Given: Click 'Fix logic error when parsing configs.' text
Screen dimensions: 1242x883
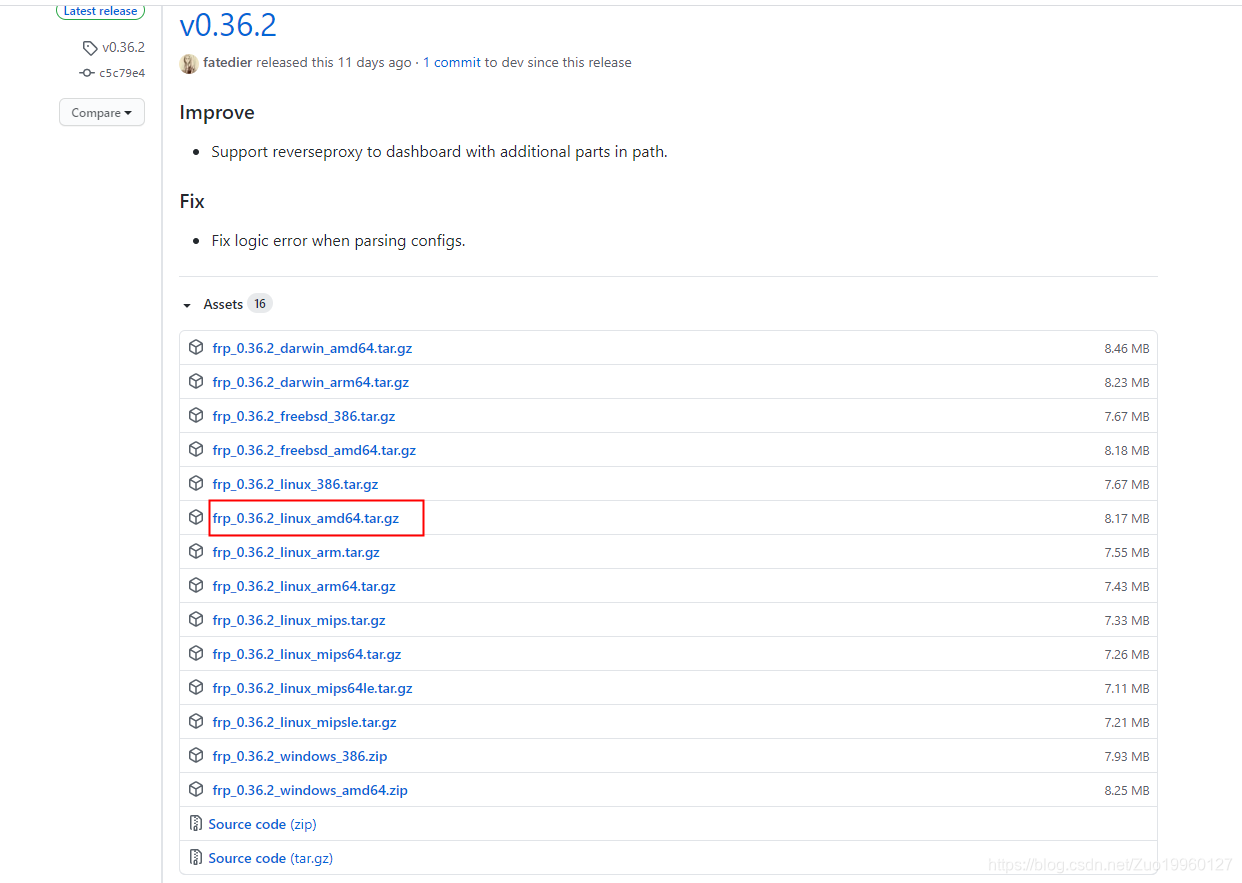Looking at the screenshot, I should (x=338, y=241).
